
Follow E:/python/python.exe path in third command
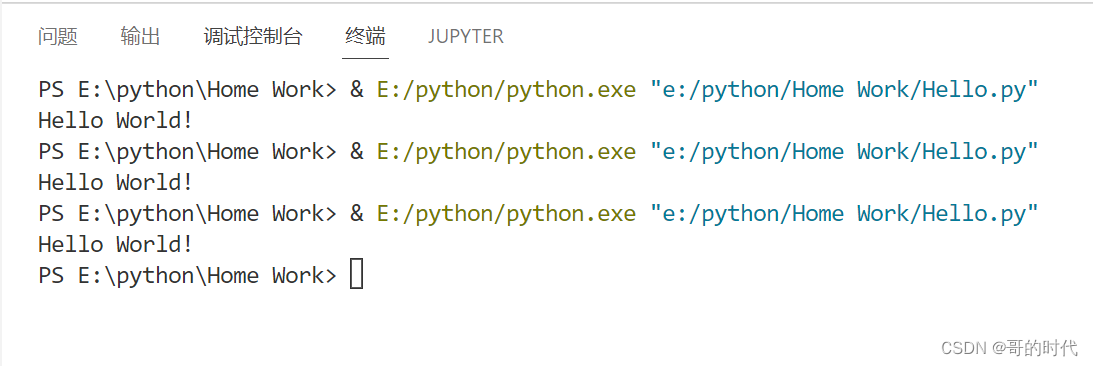[506, 213]
